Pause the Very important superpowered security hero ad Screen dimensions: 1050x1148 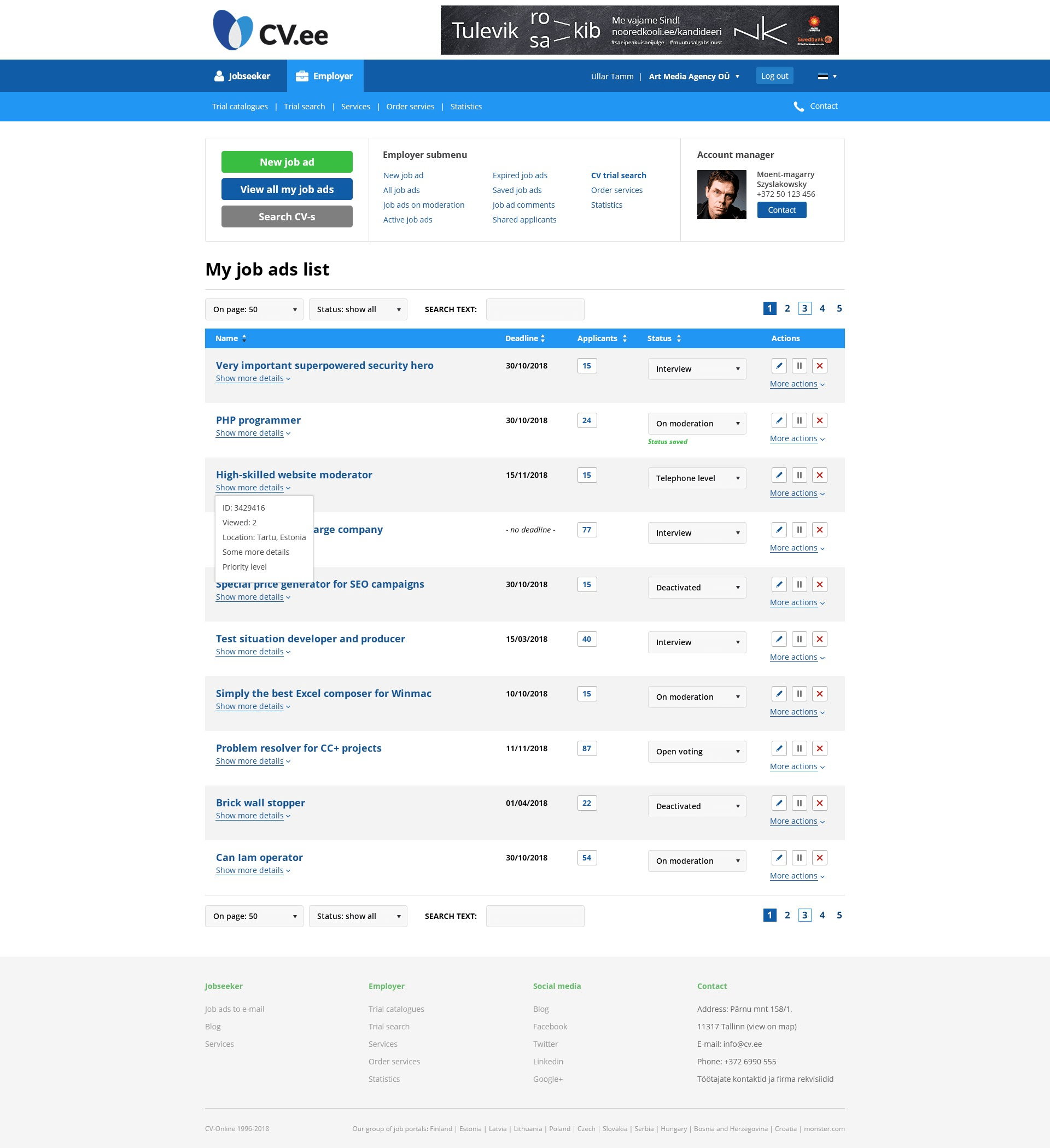[800, 366]
